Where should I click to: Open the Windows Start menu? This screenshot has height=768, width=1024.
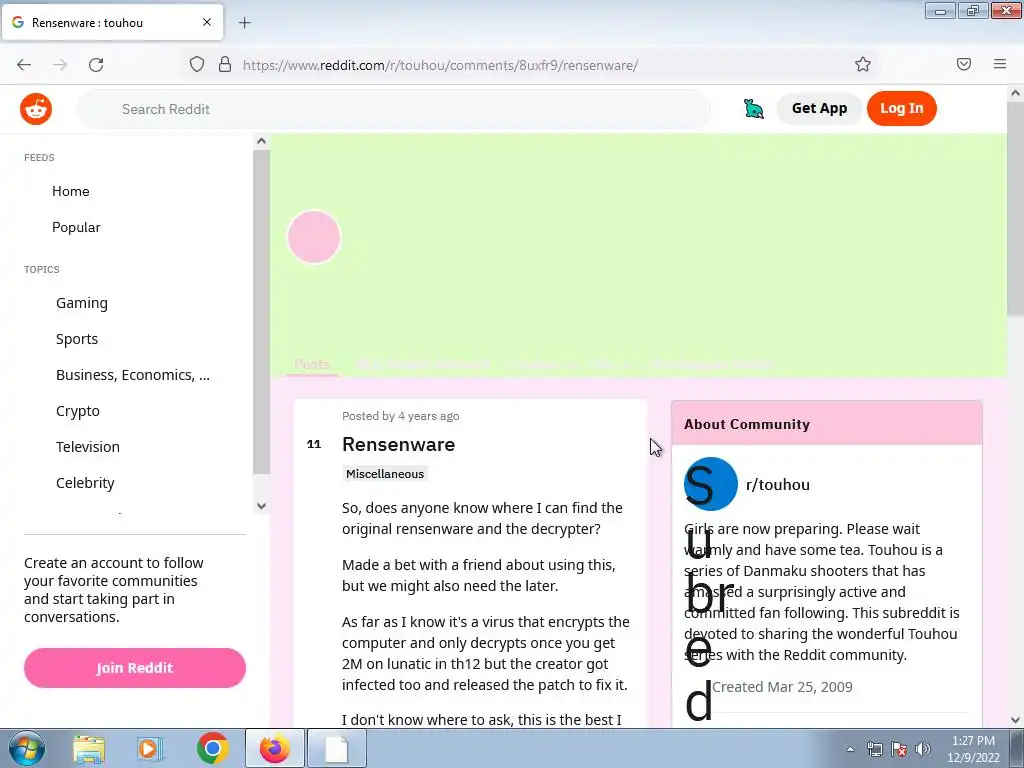point(26,748)
